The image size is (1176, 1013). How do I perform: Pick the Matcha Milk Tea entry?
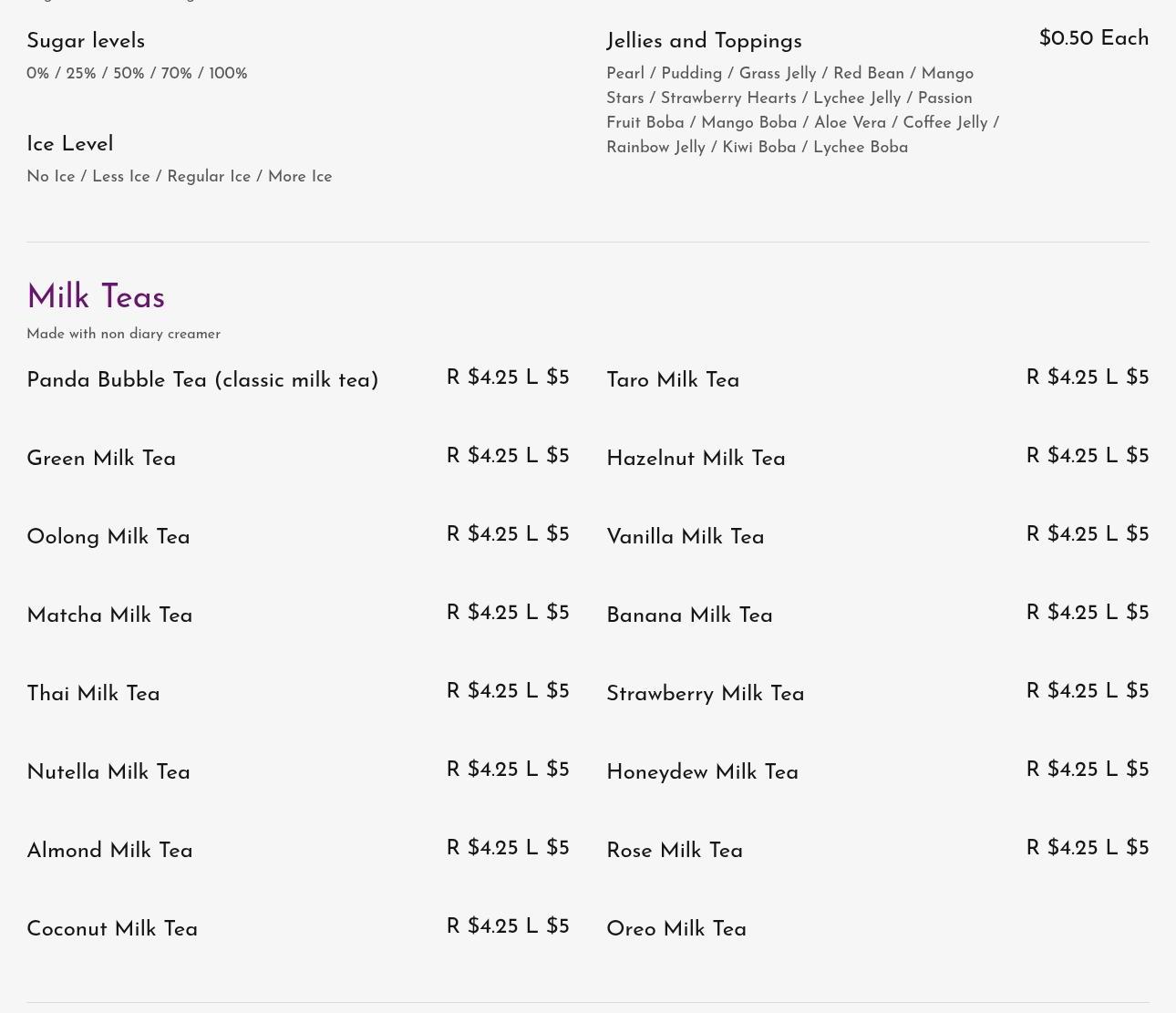coord(109,615)
